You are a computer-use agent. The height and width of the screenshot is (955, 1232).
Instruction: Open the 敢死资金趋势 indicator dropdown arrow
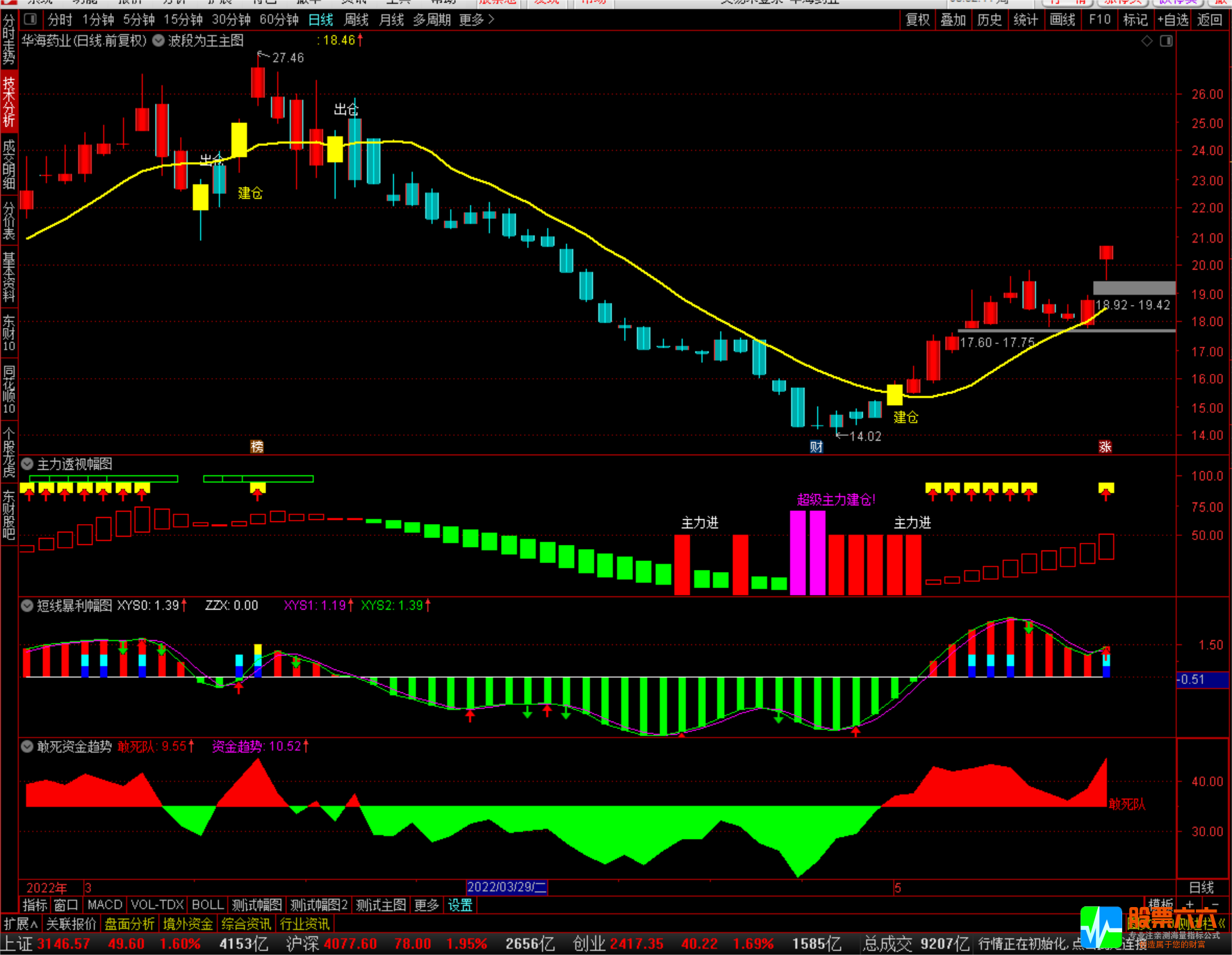(28, 746)
